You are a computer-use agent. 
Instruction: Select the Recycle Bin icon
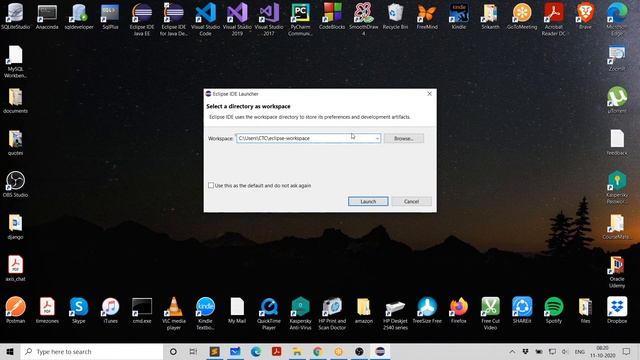pos(395,17)
